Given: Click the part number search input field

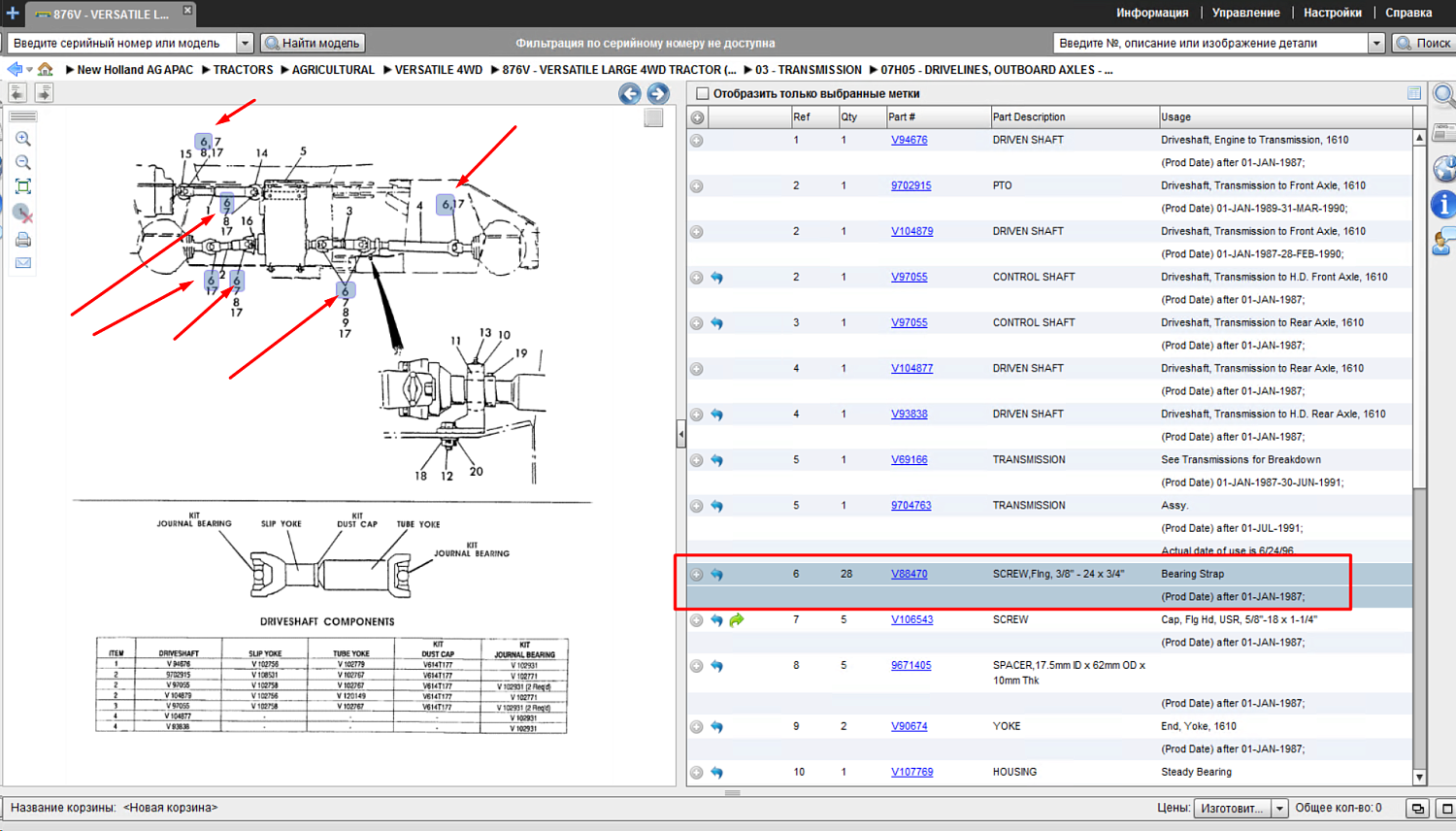Looking at the screenshot, I should (x=1210, y=43).
